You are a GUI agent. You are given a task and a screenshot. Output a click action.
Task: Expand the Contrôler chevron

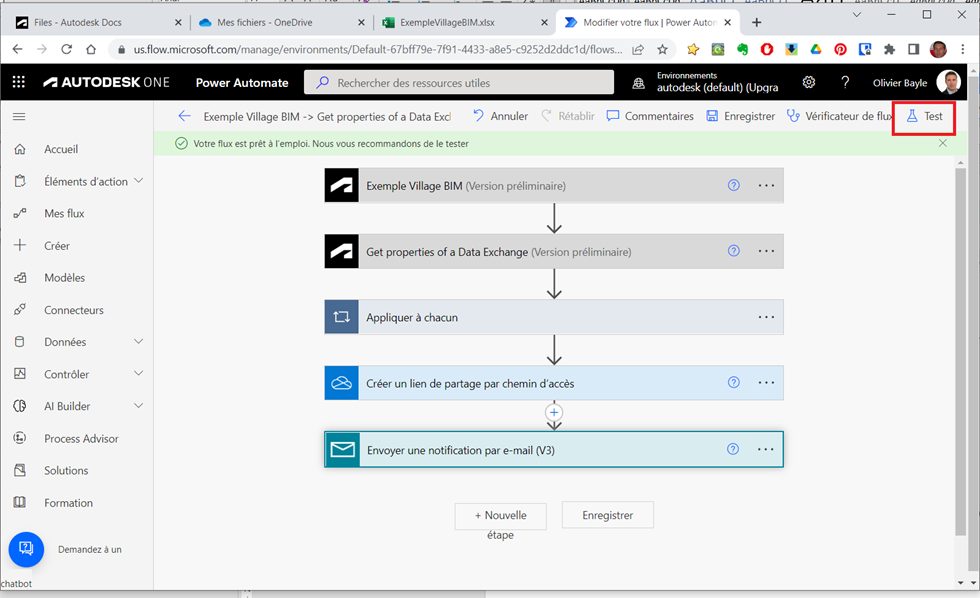139,374
